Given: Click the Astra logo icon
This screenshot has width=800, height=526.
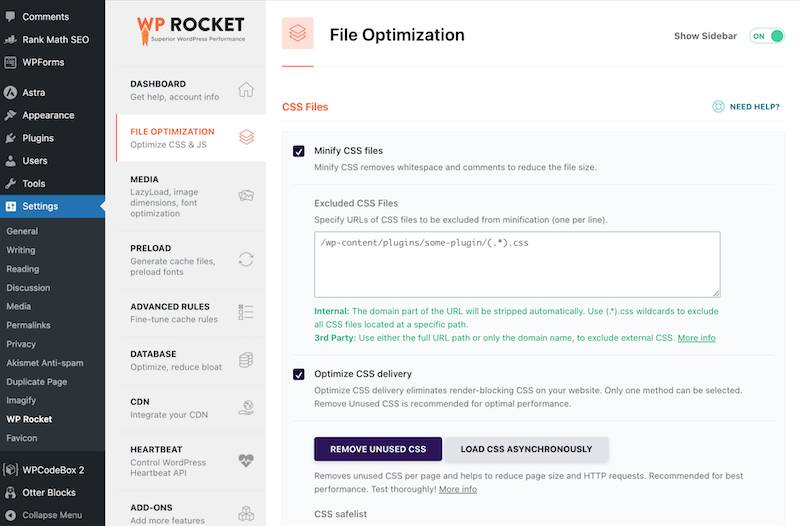Looking at the screenshot, I should pos(10,92).
